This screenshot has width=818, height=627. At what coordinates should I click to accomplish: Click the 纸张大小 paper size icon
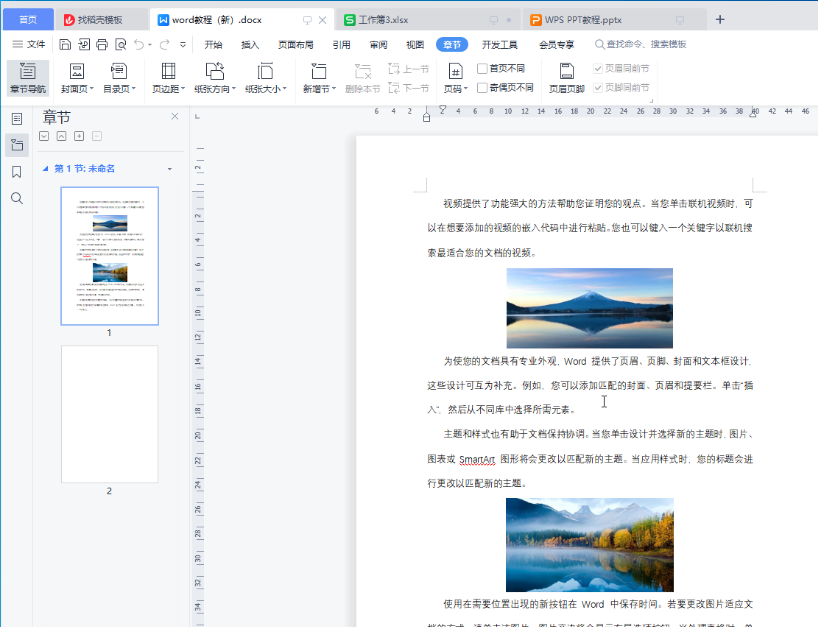265,71
